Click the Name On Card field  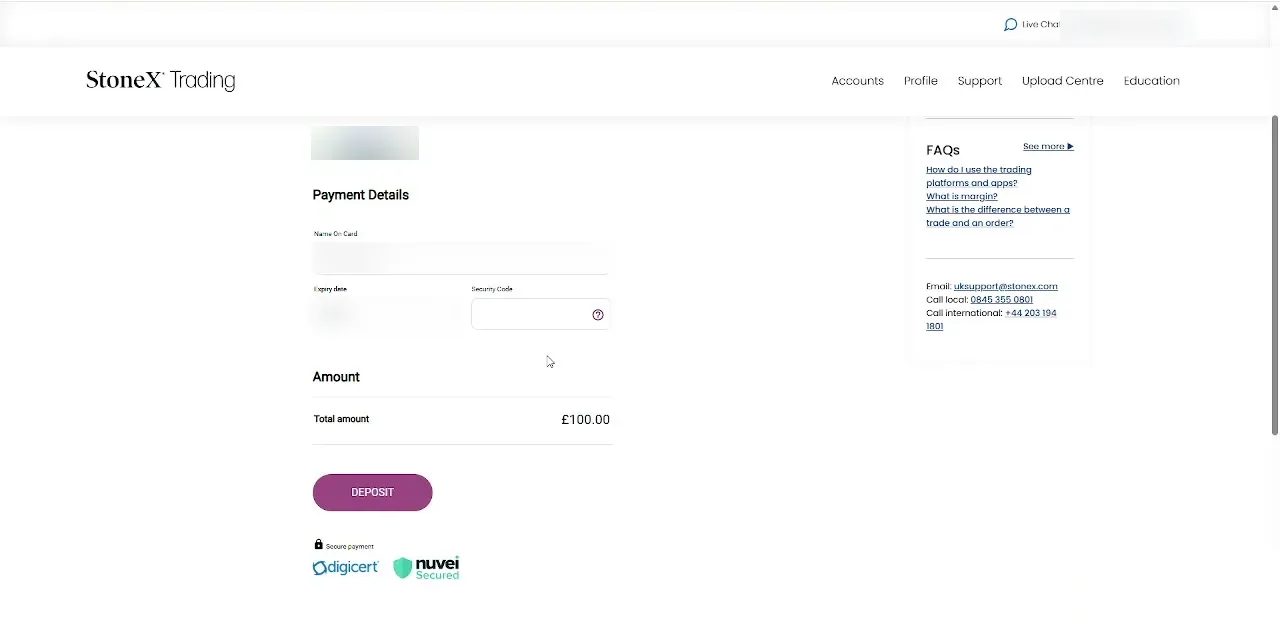(460, 258)
